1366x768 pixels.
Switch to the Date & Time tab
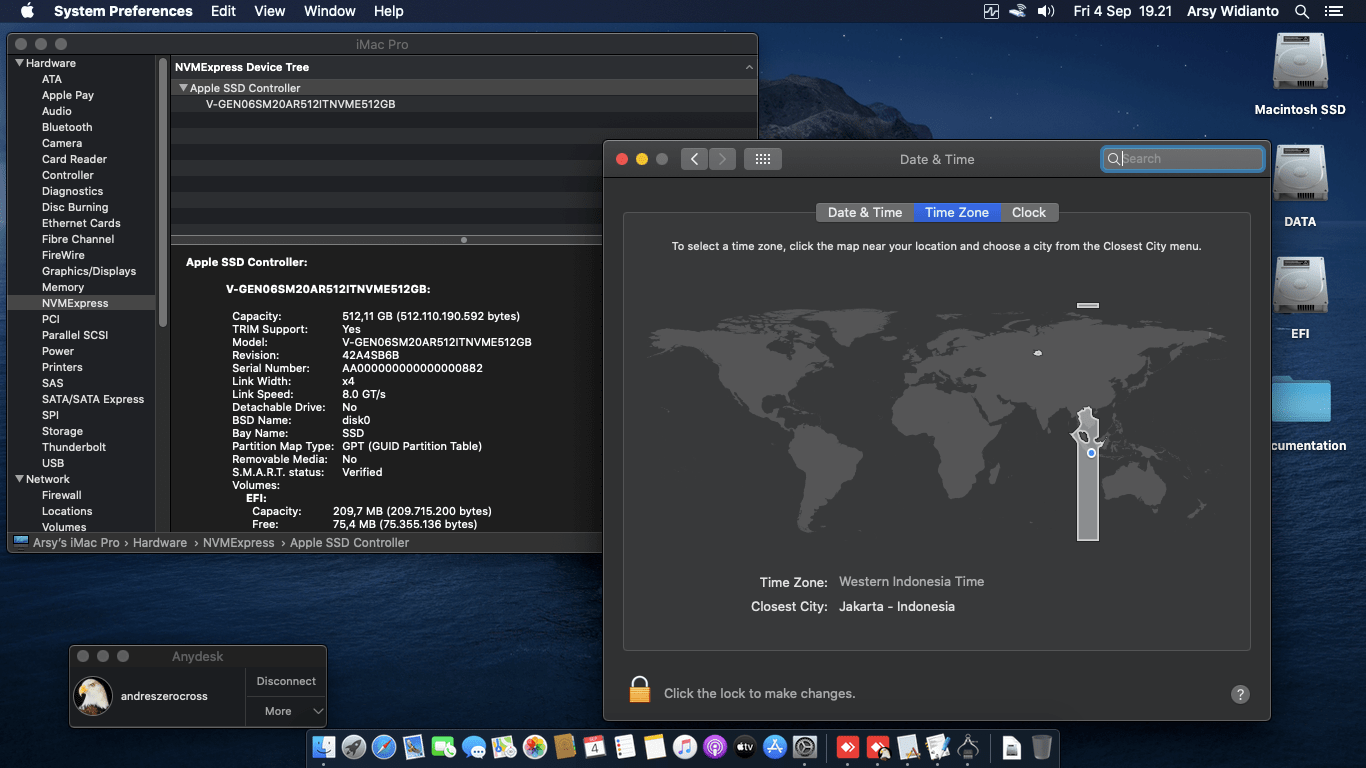pyautogui.click(x=864, y=212)
